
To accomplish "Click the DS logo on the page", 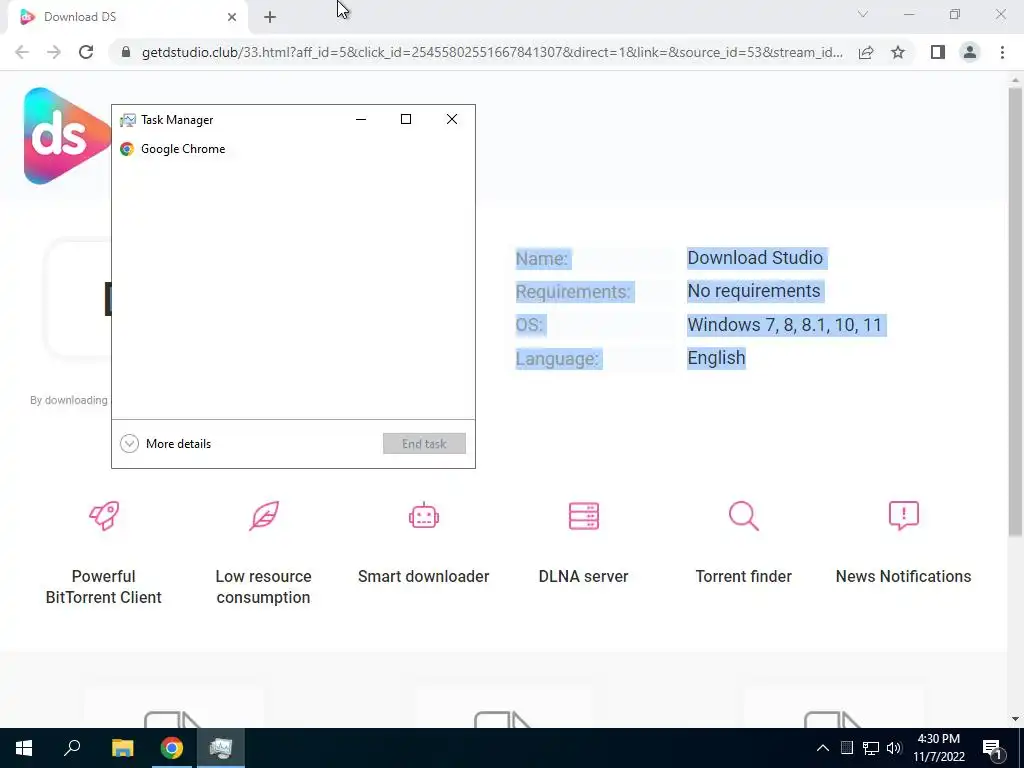I will pos(66,136).
